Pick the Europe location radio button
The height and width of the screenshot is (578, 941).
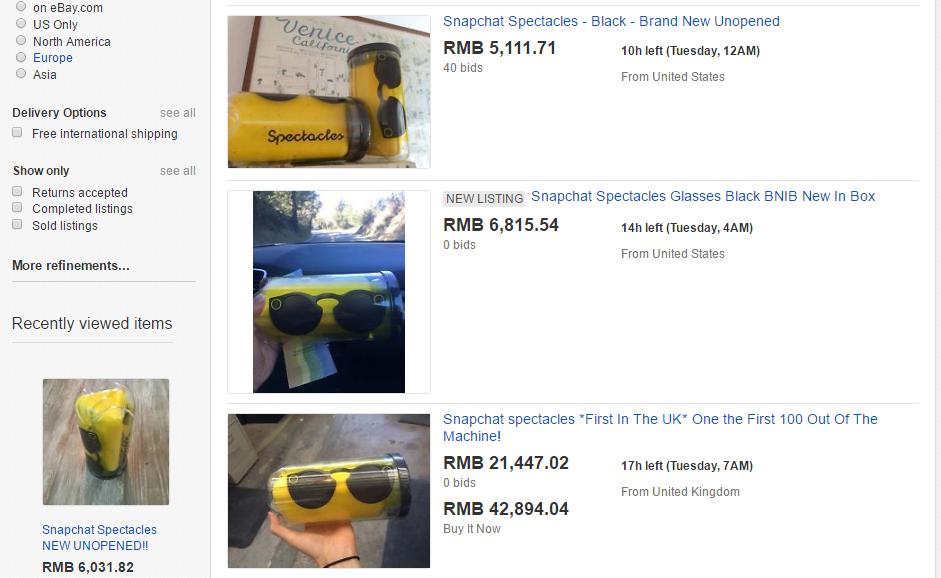[x=21, y=57]
